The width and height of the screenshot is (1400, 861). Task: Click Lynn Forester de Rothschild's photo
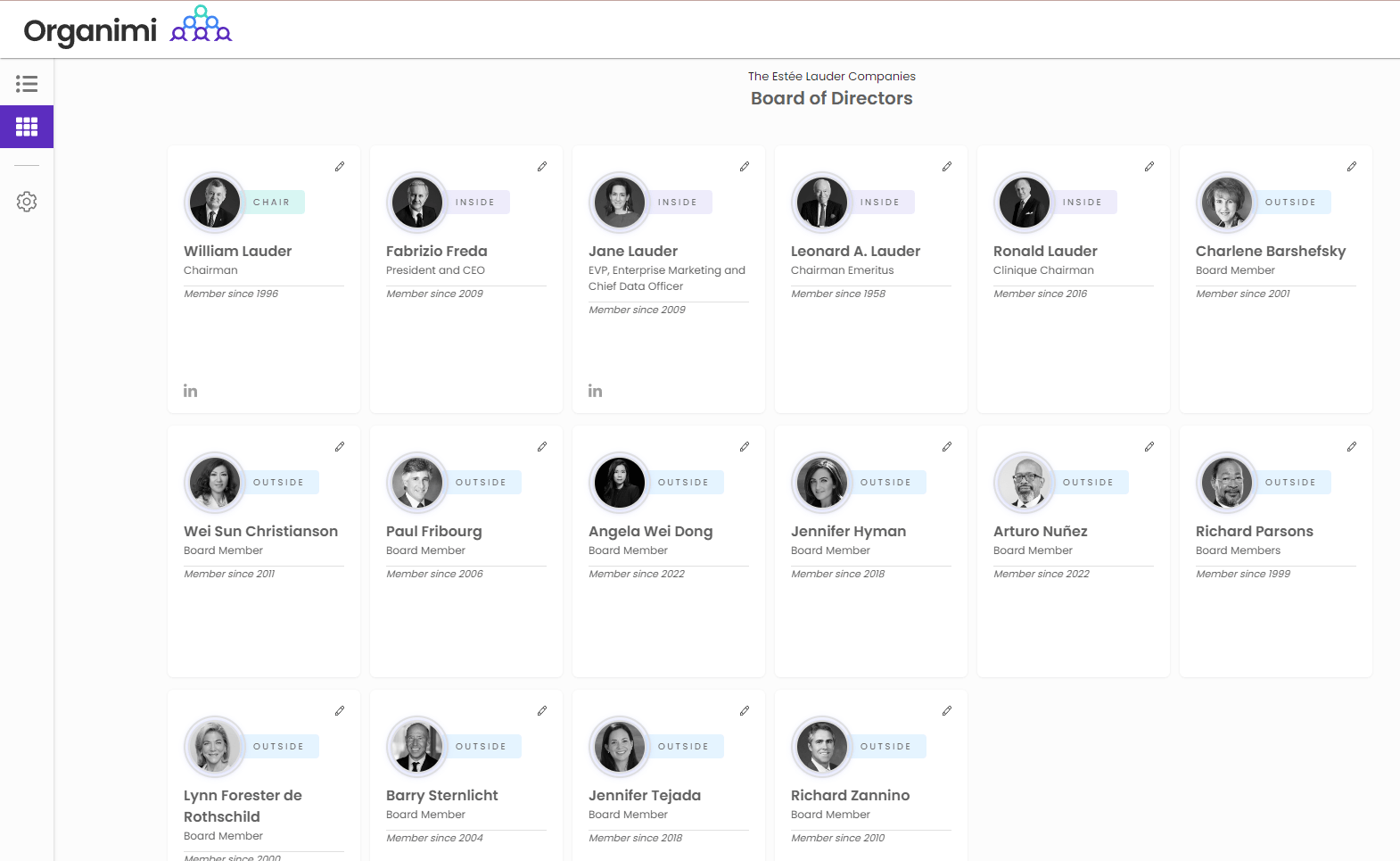tap(215, 747)
